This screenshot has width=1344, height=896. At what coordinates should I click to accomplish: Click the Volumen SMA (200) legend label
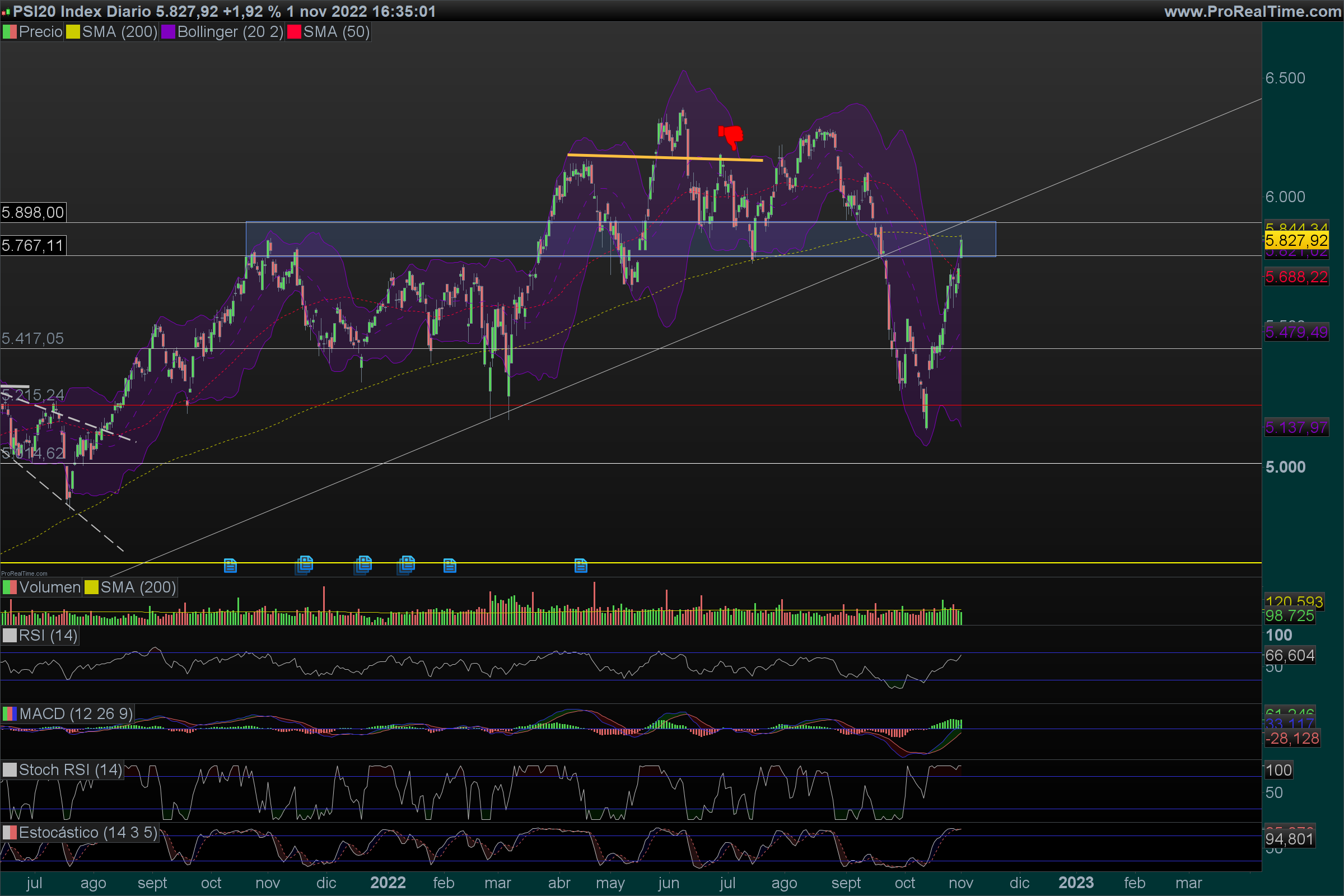coord(138,587)
